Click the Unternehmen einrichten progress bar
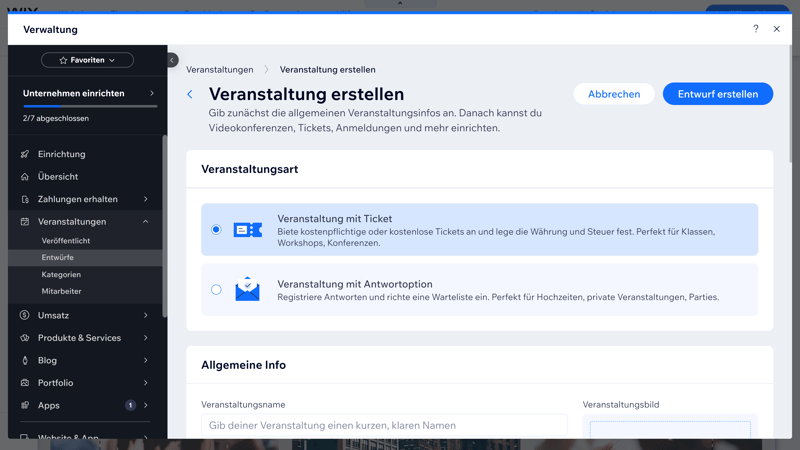 pos(90,106)
